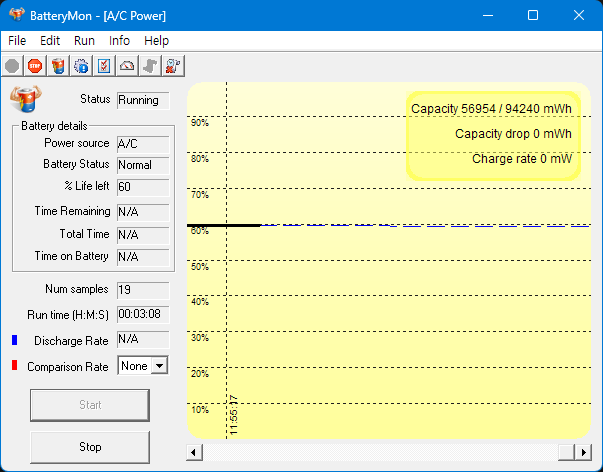Click the 11:55:17 time marker on chart
The width and height of the screenshot is (603, 472).
pos(233,415)
